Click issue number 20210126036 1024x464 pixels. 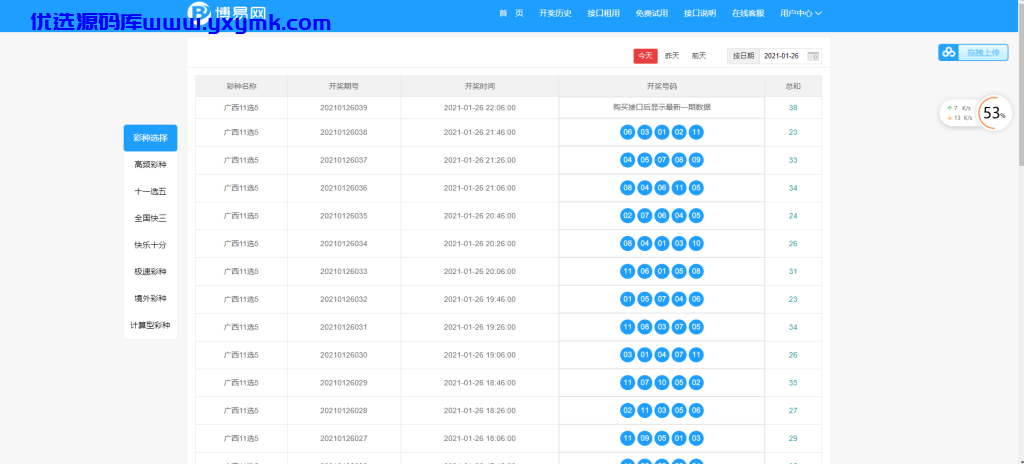click(344, 188)
